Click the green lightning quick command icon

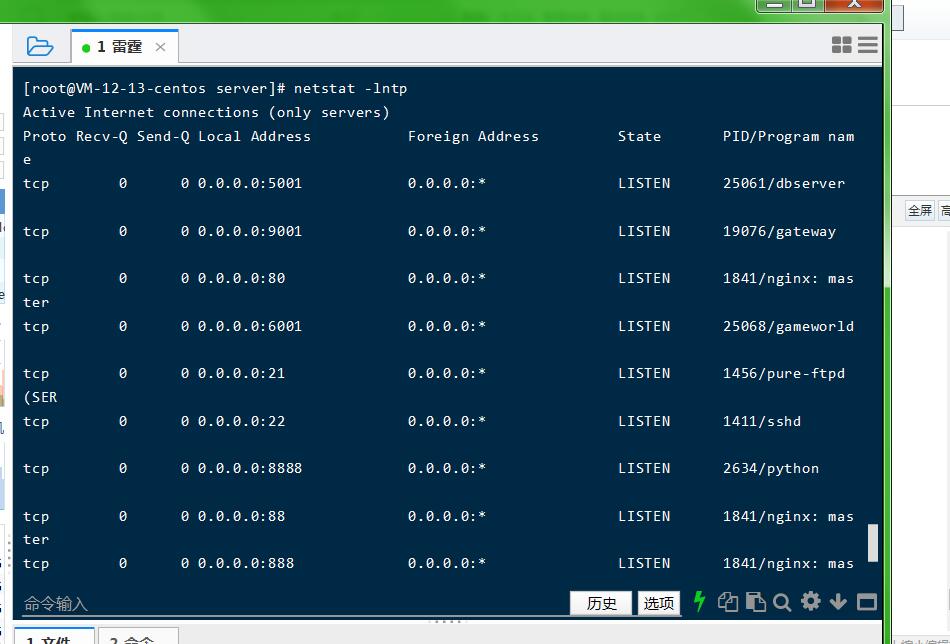point(699,601)
